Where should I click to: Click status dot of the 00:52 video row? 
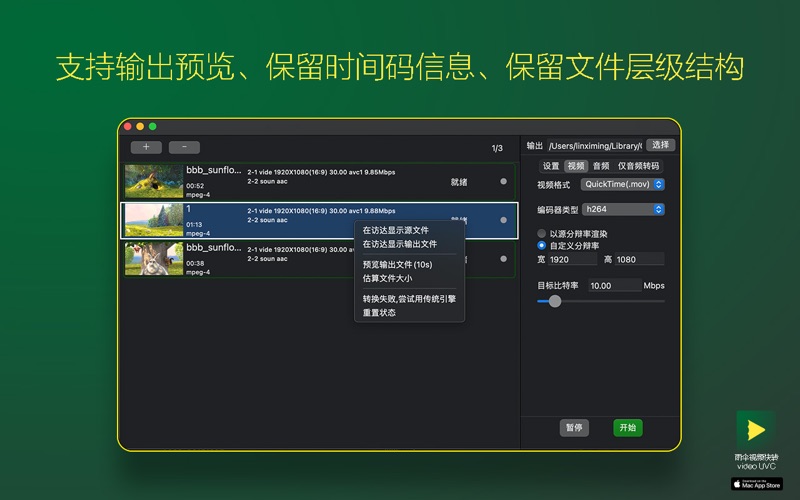click(x=504, y=181)
